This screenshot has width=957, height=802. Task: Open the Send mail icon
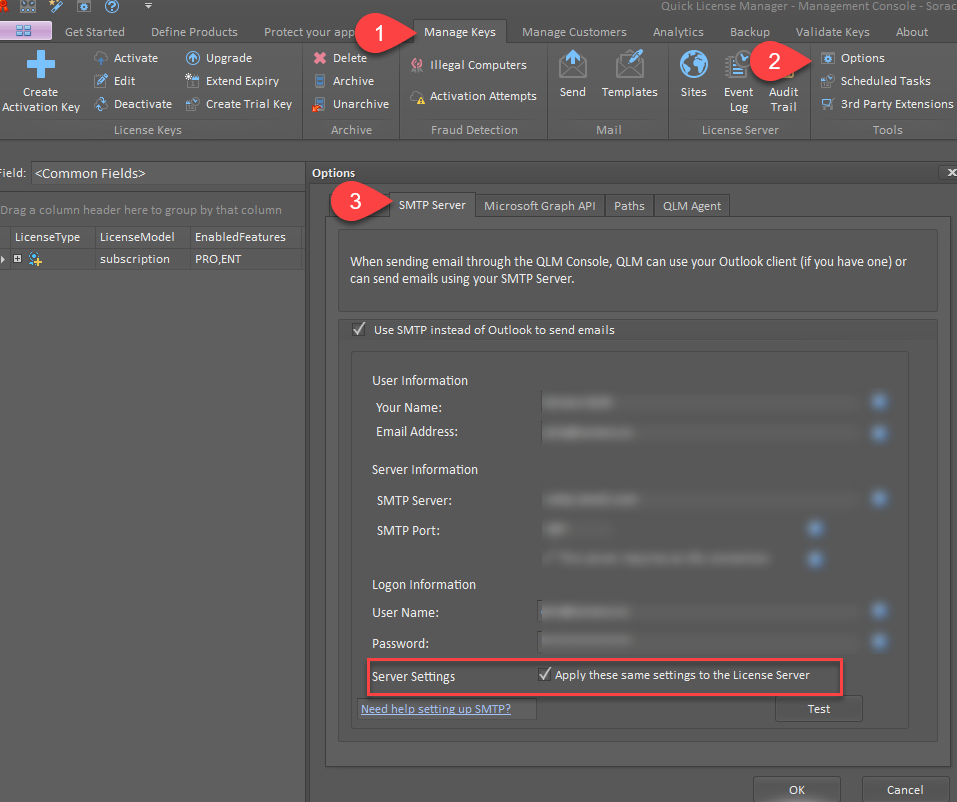coord(573,66)
